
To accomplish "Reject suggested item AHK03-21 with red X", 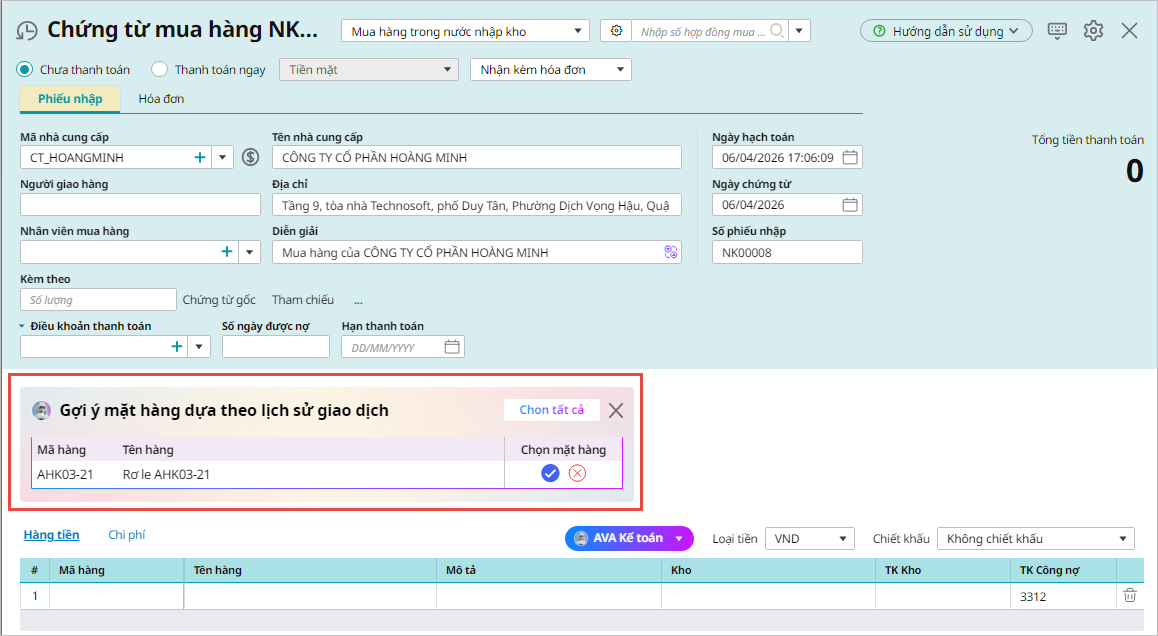I will (577, 474).
